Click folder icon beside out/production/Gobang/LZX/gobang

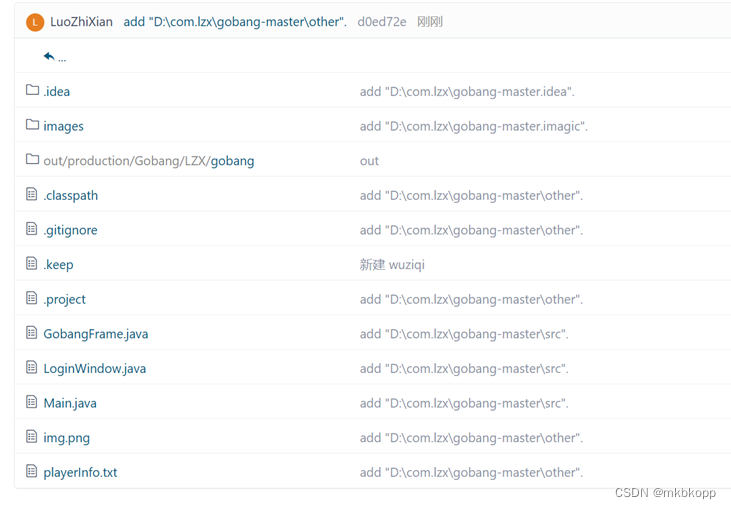point(32,159)
